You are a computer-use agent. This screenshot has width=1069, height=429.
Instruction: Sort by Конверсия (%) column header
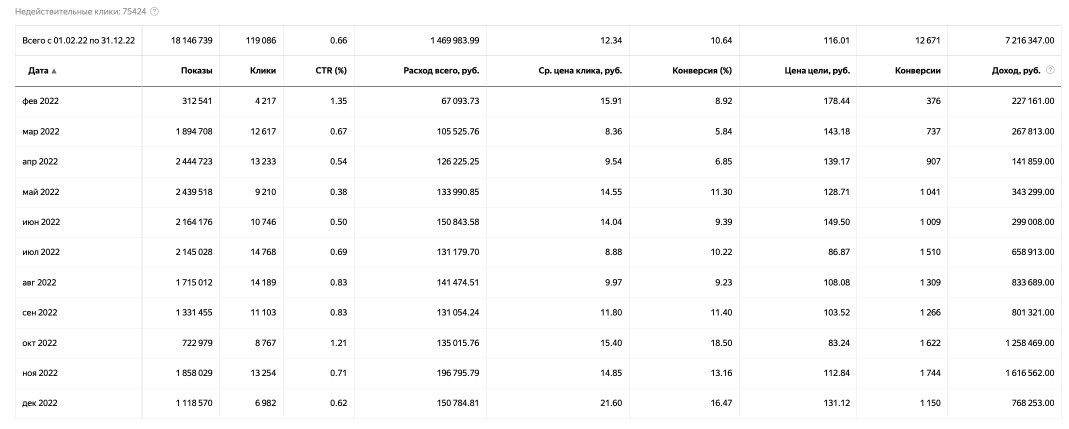point(702,70)
